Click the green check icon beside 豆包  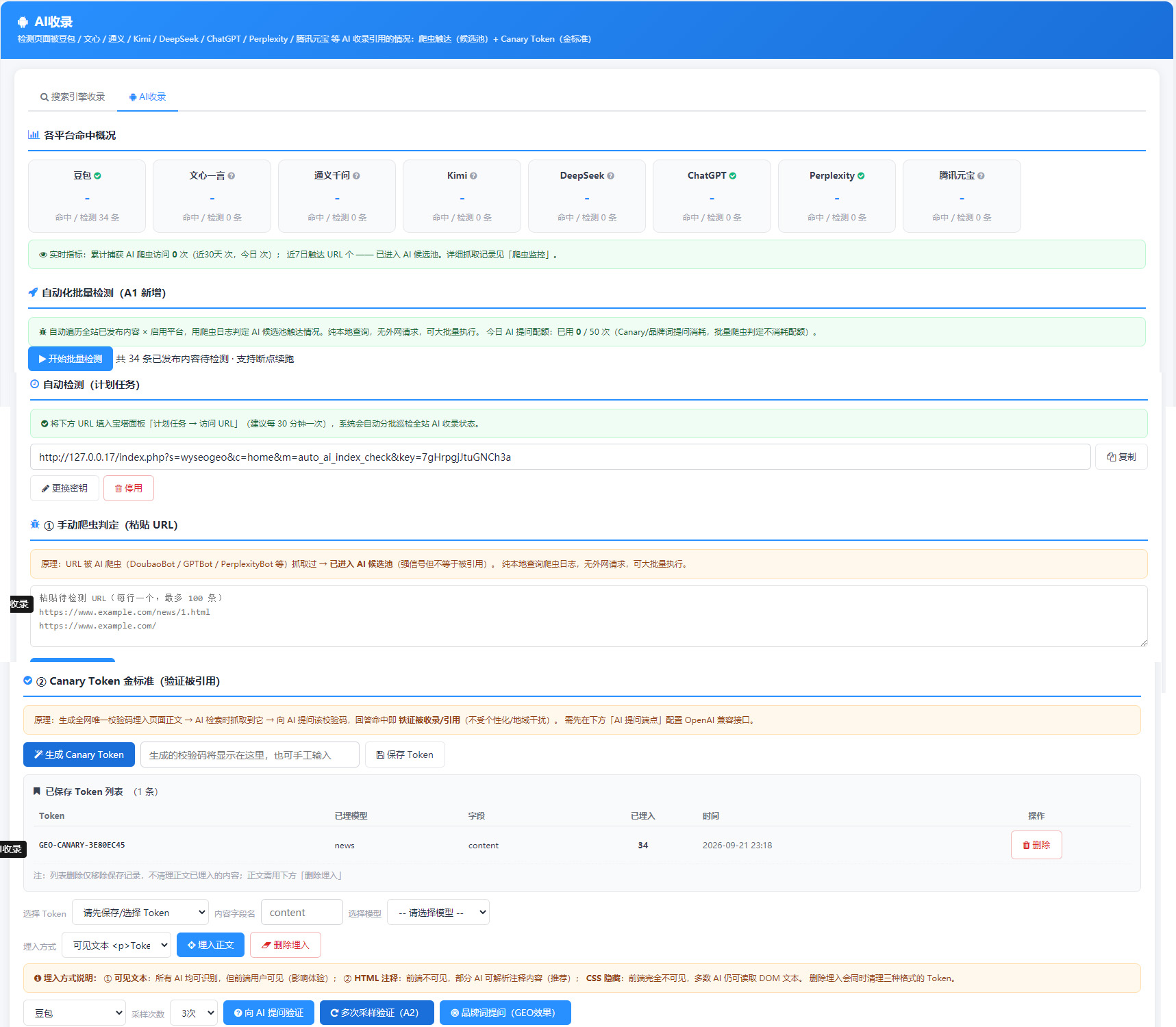coord(97,176)
